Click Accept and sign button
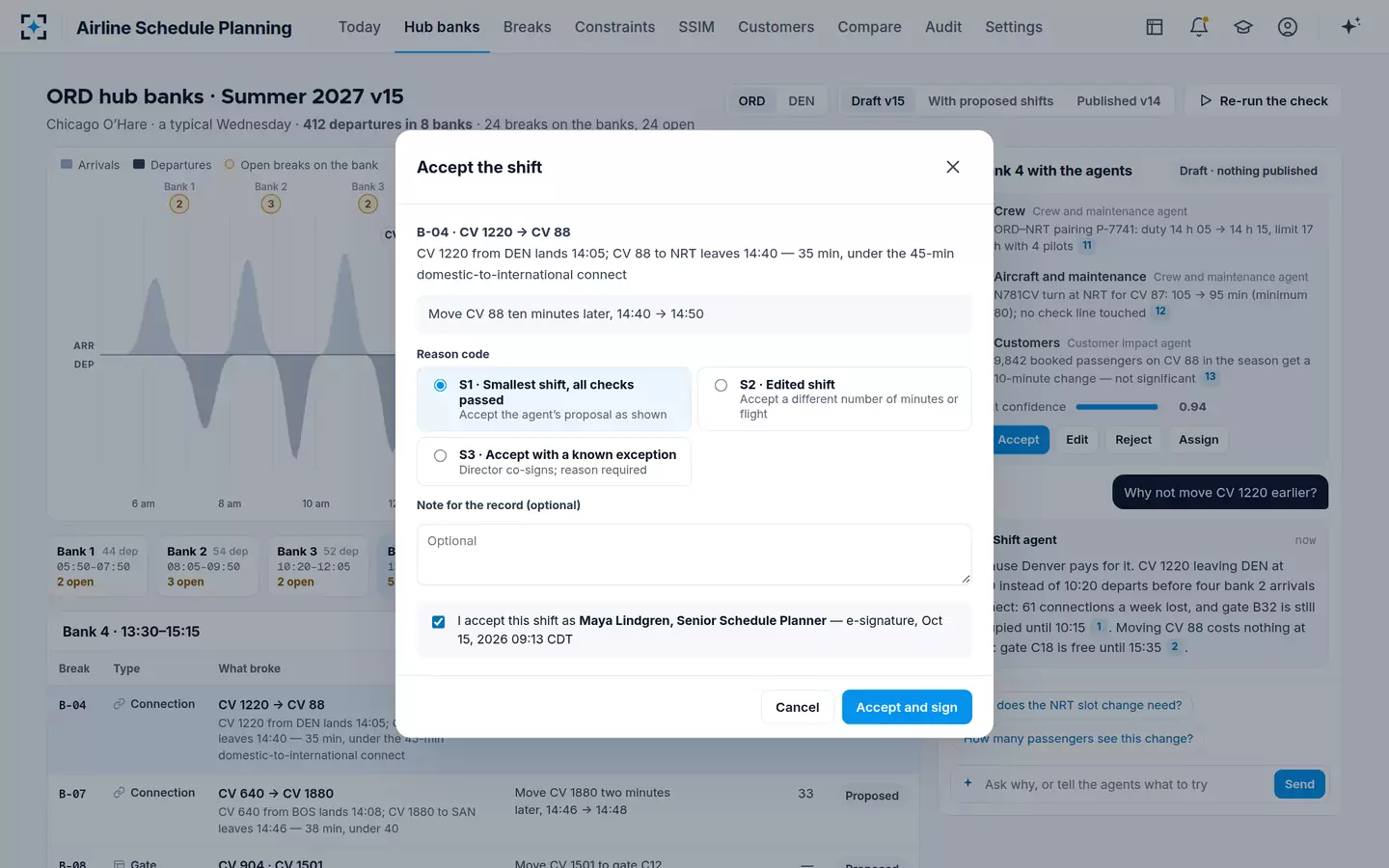This screenshot has width=1389, height=868. tap(907, 707)
